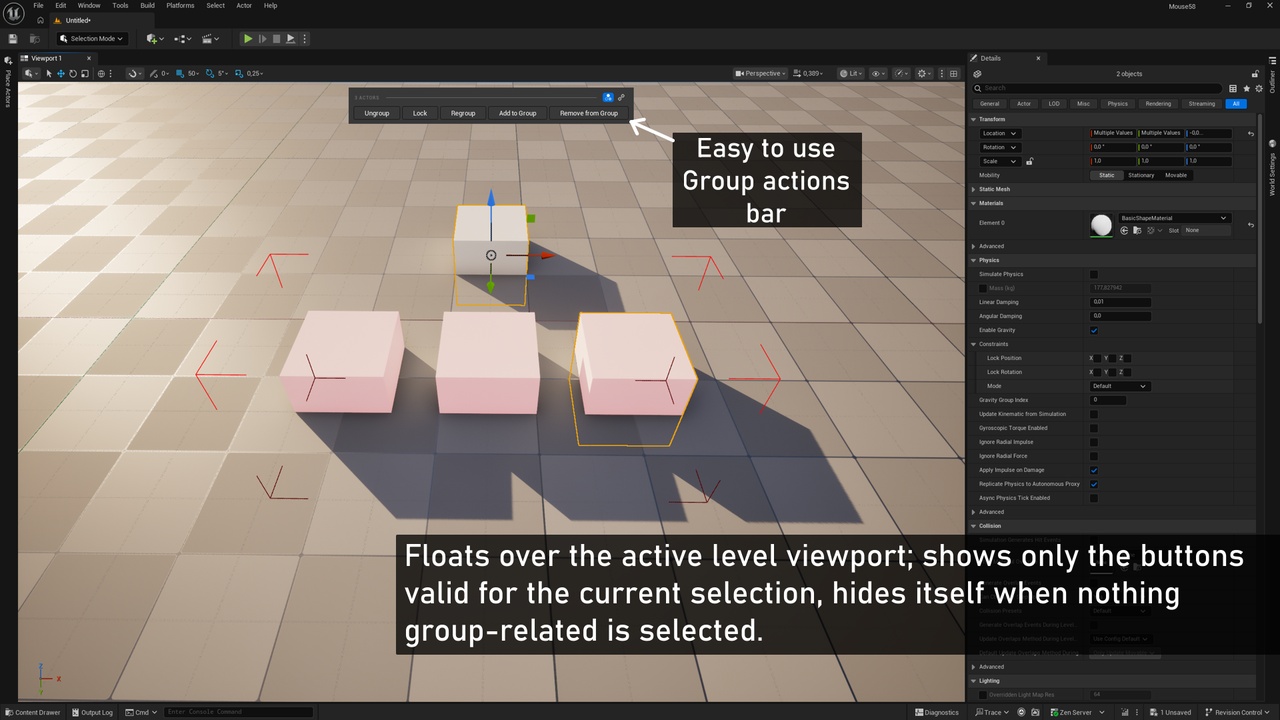
Task: Open the Build menu
Action: [147, 5]
